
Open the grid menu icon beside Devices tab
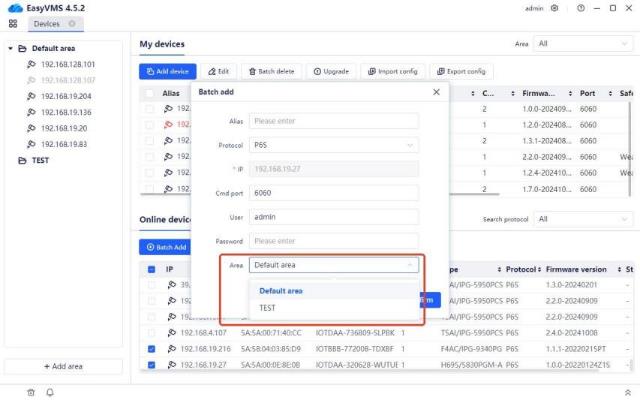(13, 23)
